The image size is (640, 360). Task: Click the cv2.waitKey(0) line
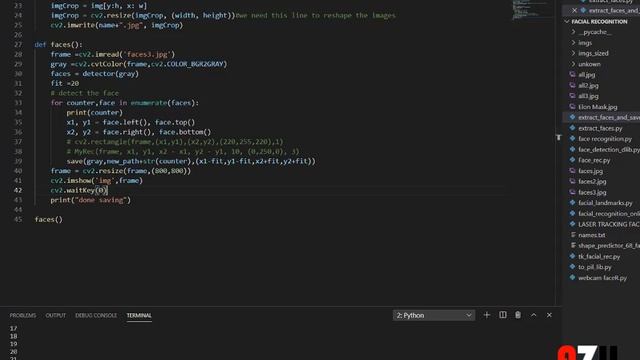point(79,190)
